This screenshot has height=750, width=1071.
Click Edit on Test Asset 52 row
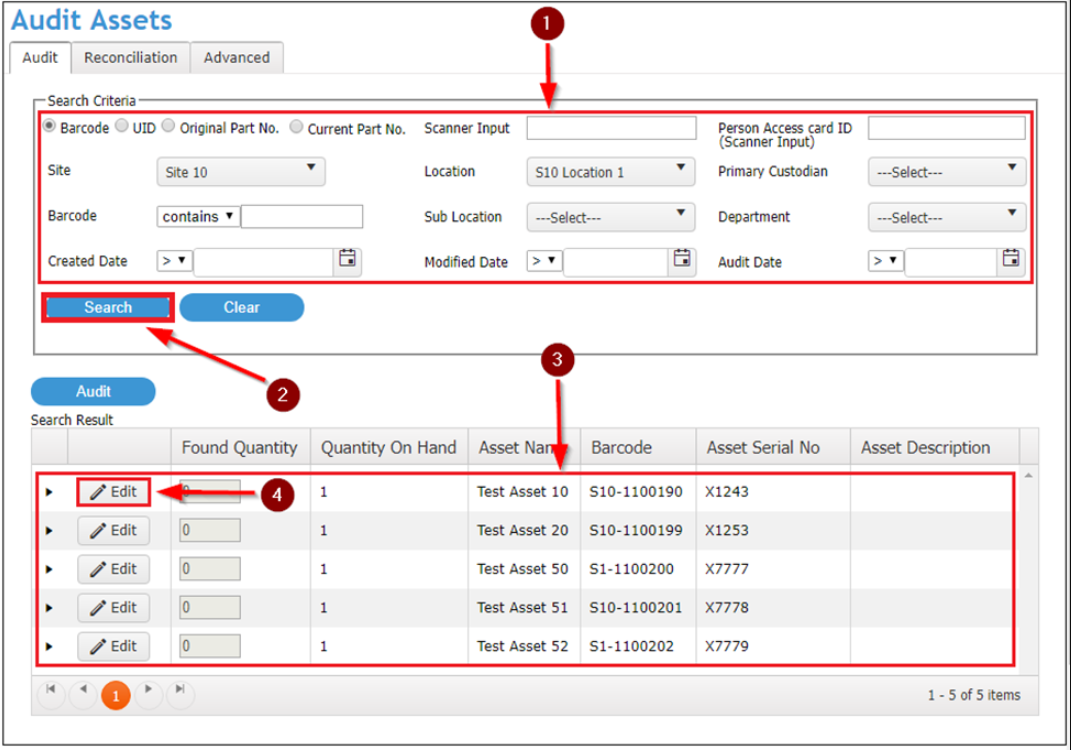pyautogui.click(x=113, y=646)
